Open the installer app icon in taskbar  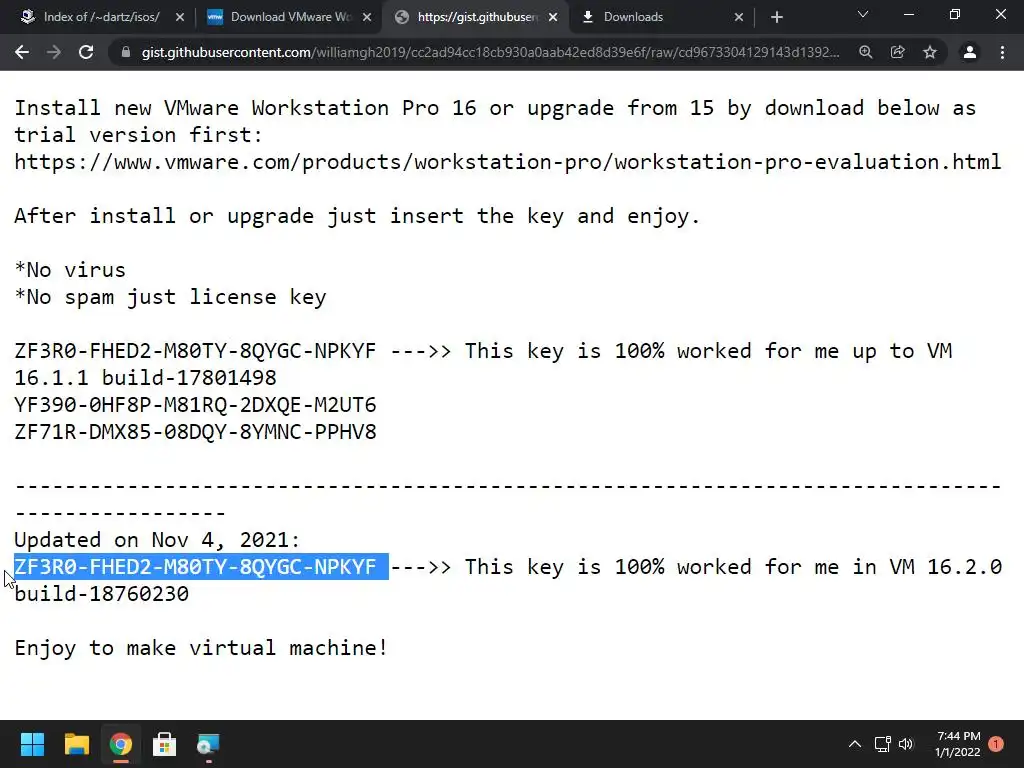pos(208,744)
